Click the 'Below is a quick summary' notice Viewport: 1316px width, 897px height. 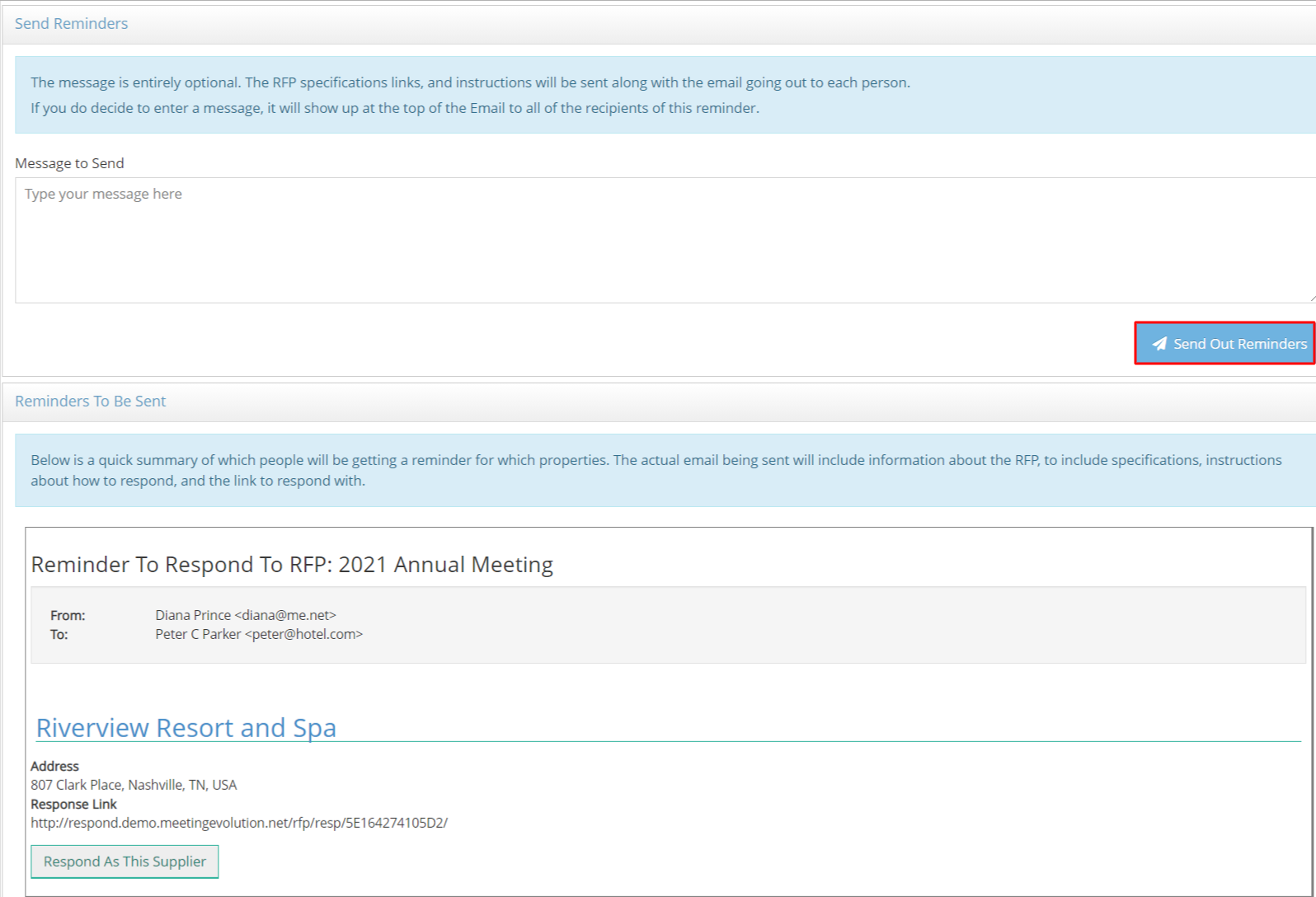(x=665, y=470)
